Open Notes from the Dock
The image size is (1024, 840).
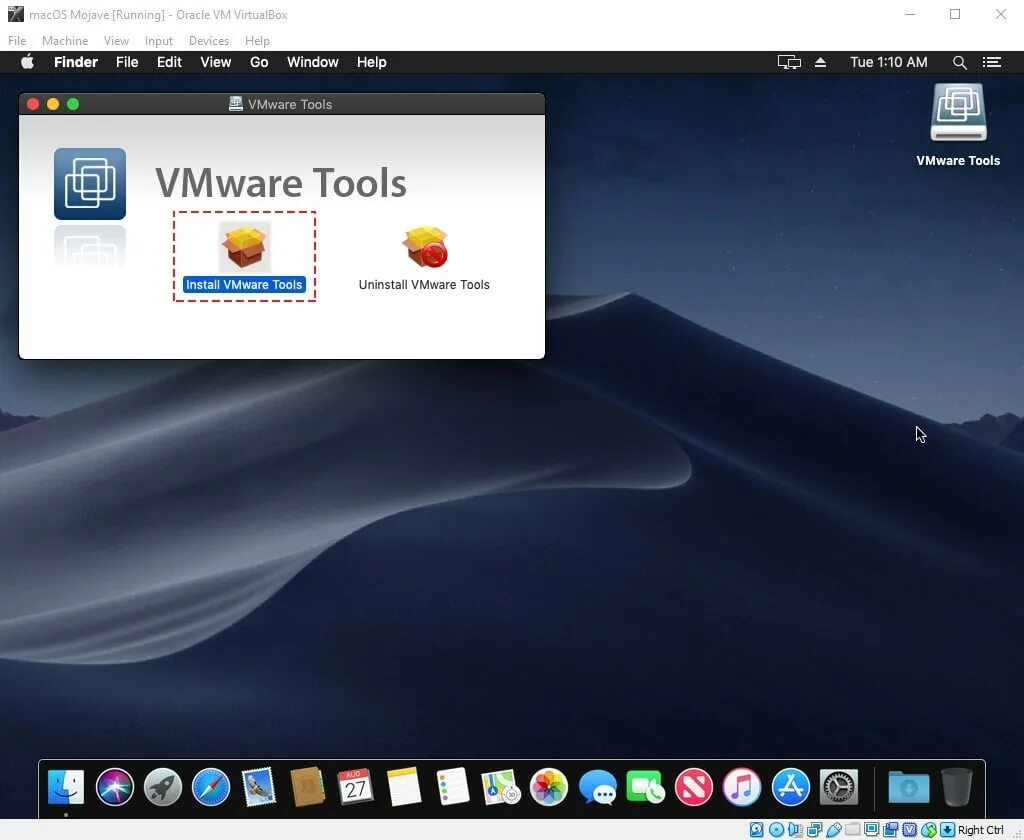[404, 786]
